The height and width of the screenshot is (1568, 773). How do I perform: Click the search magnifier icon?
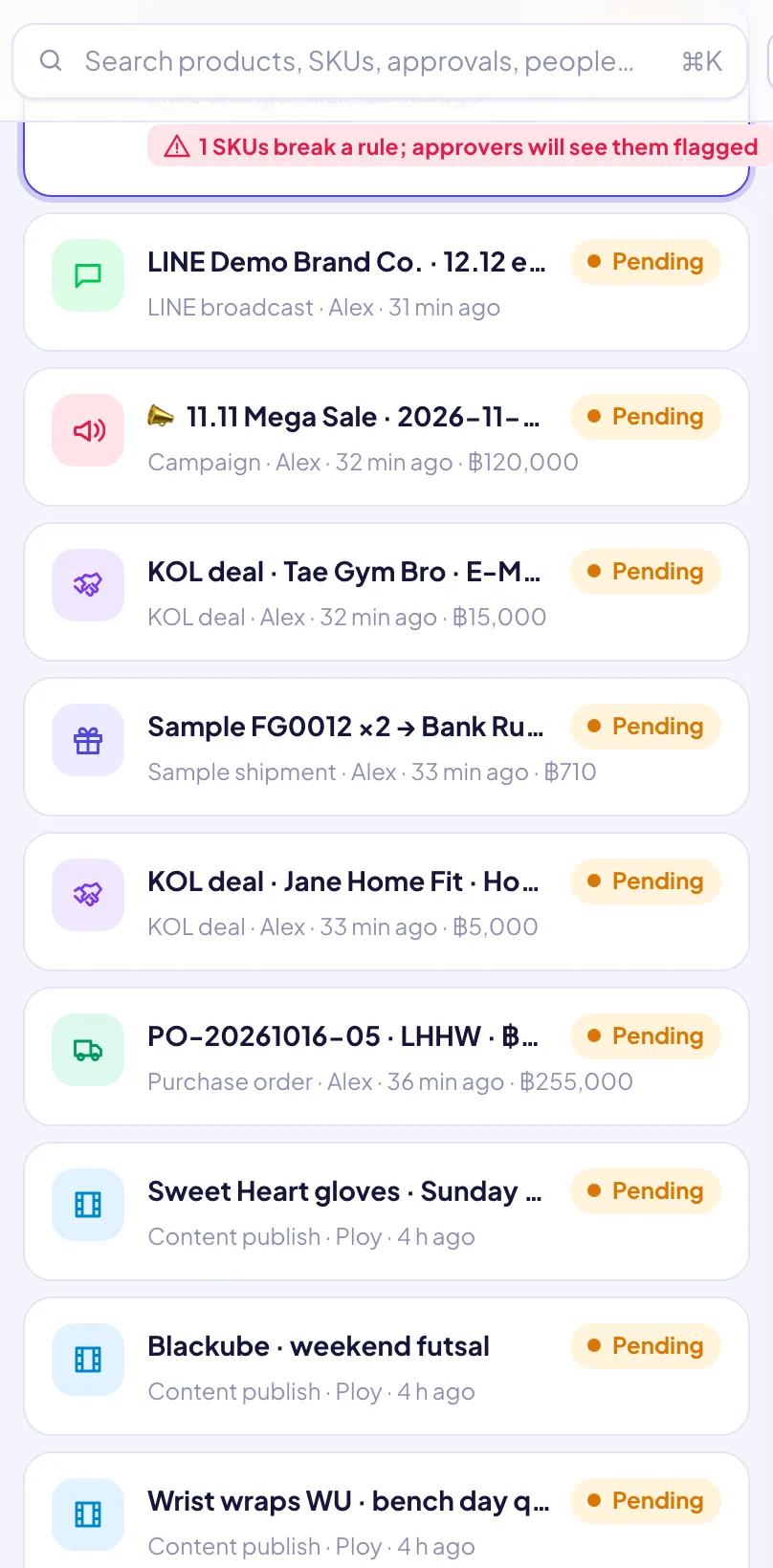click(51, 61)
